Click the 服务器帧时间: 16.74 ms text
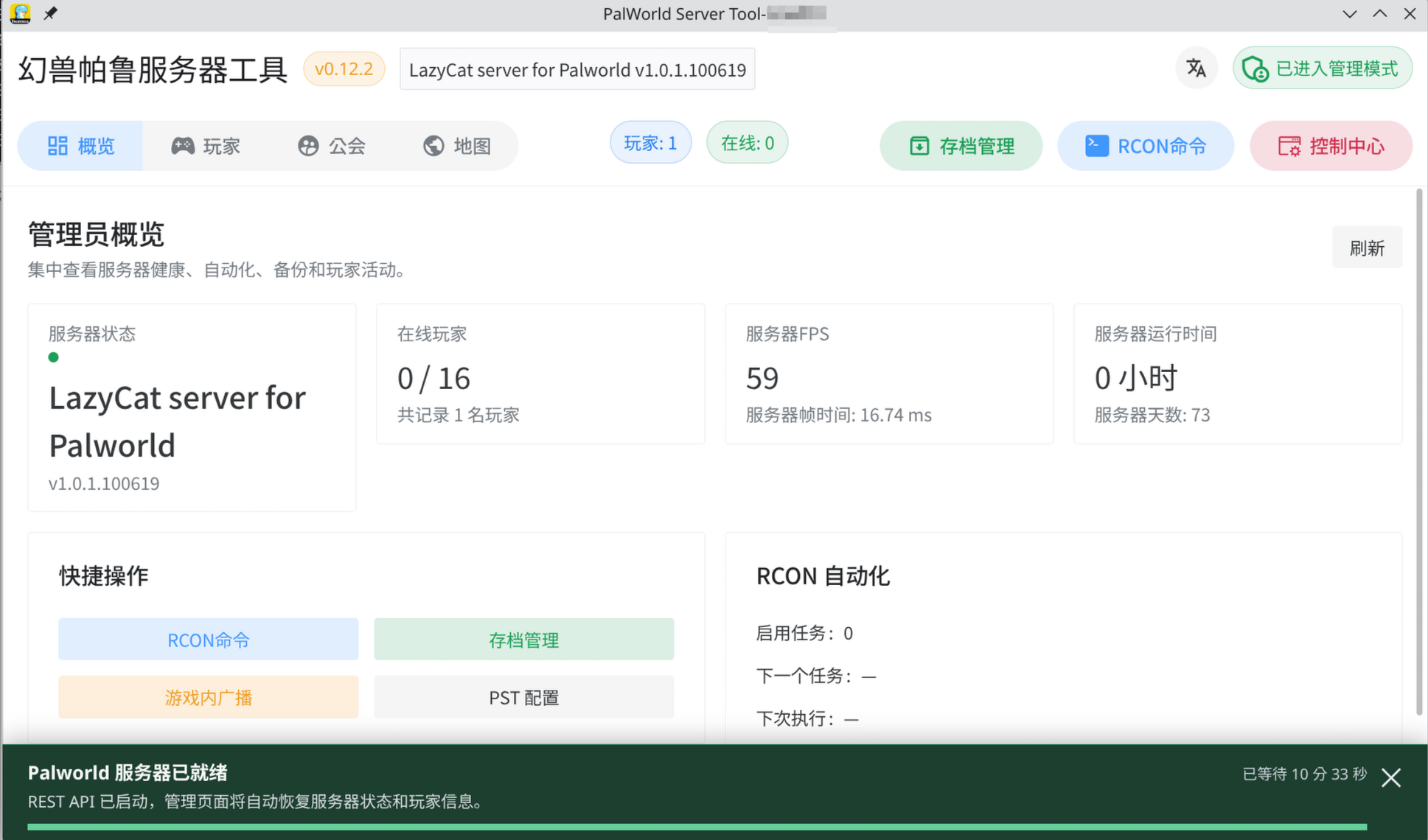1428x840 pixels. (x=839, y=415)
